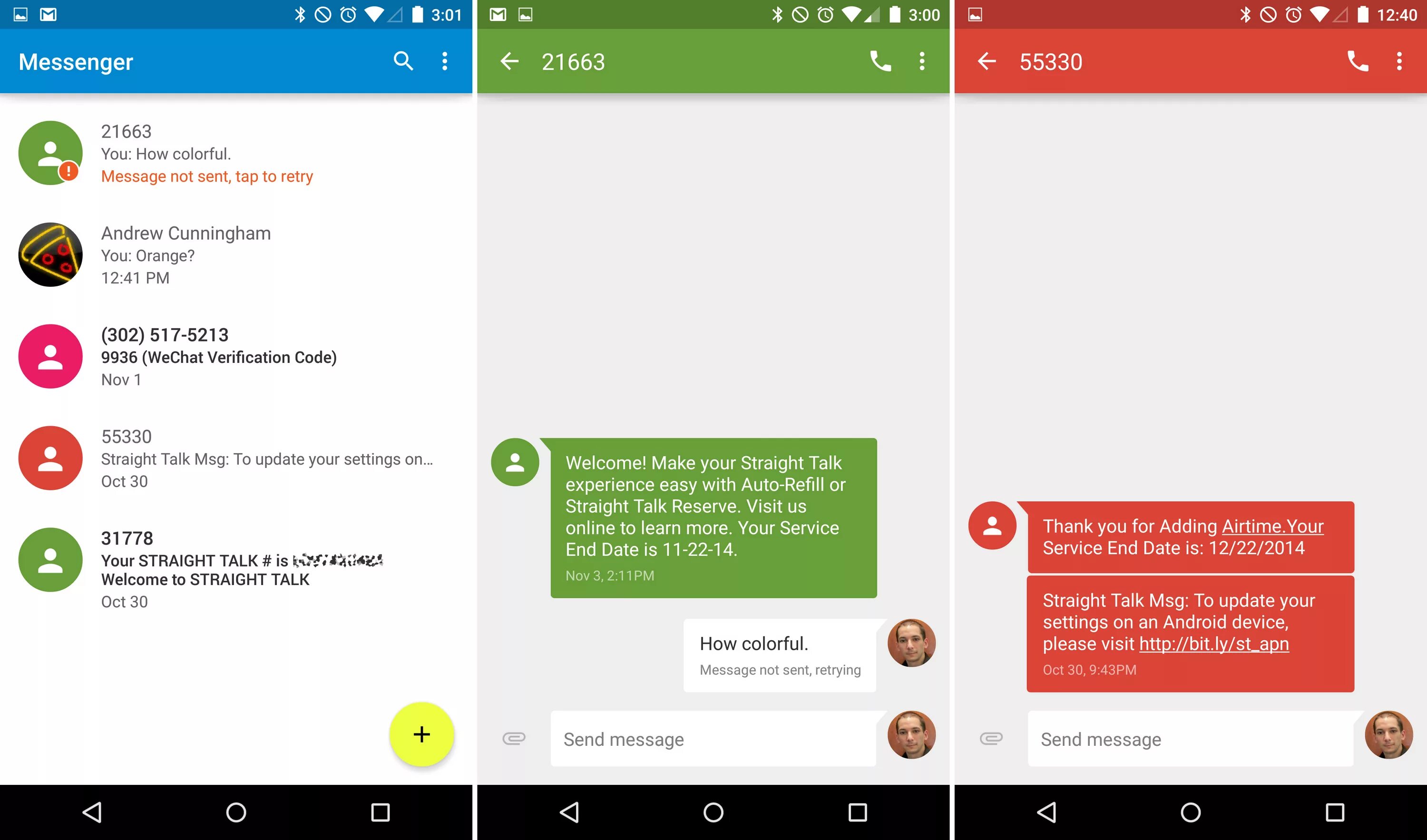Tap the phone icon in 55330 chat
This screenshot has width=1427, height=840.
tap(1357, 62)
